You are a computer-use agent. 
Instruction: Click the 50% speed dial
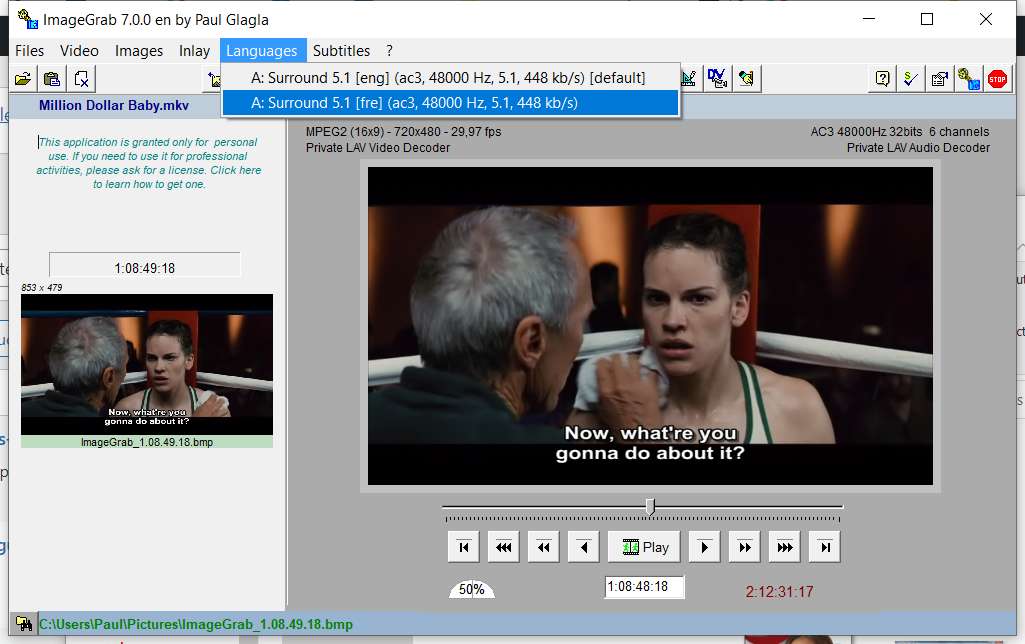[471, 588]
